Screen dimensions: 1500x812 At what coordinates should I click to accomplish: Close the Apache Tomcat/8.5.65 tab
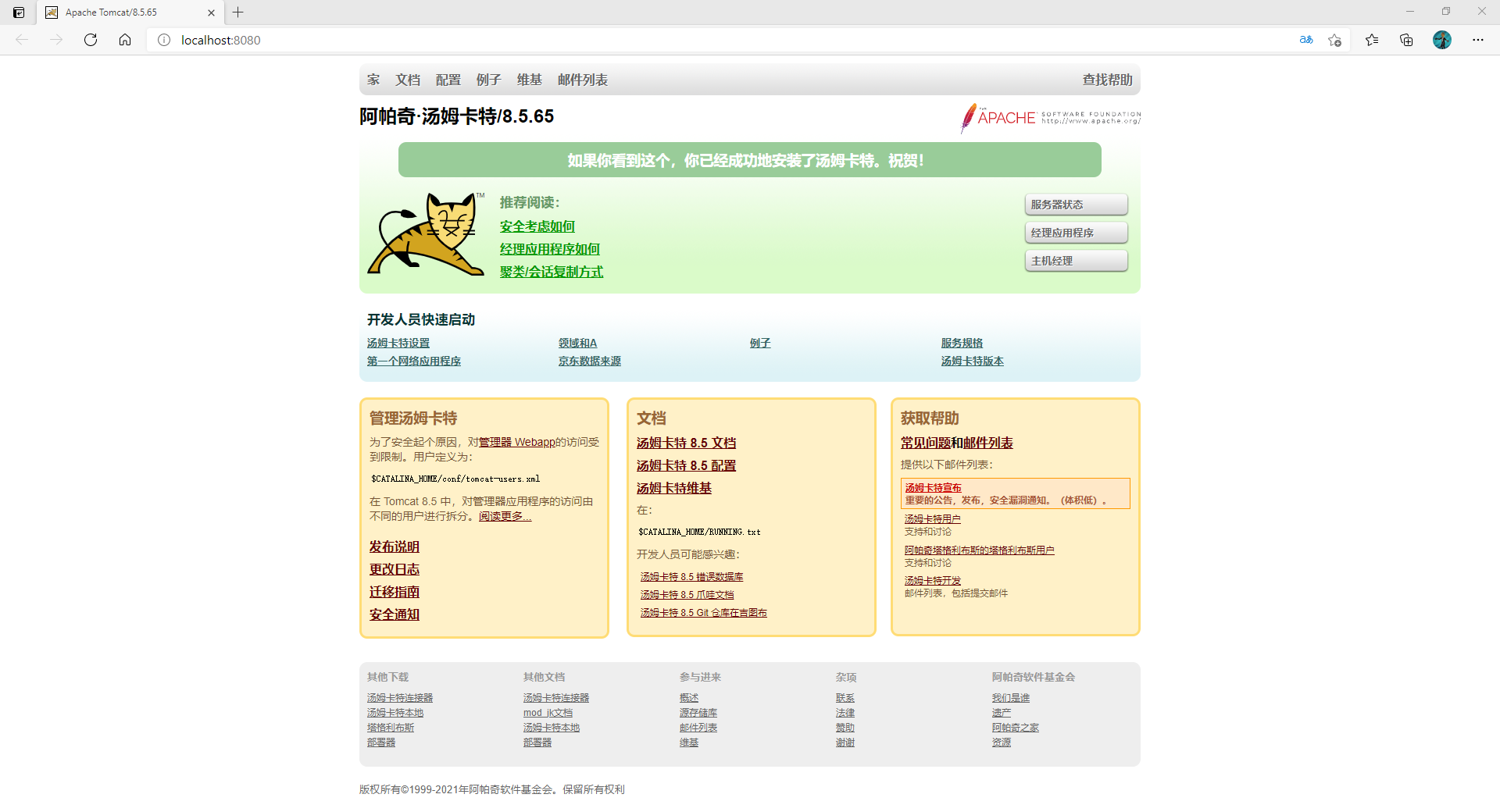pos(211,12)
